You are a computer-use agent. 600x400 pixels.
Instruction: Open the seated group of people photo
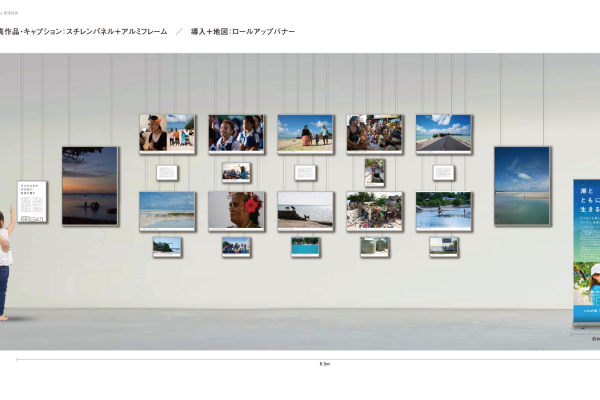(x=374, y=133)
